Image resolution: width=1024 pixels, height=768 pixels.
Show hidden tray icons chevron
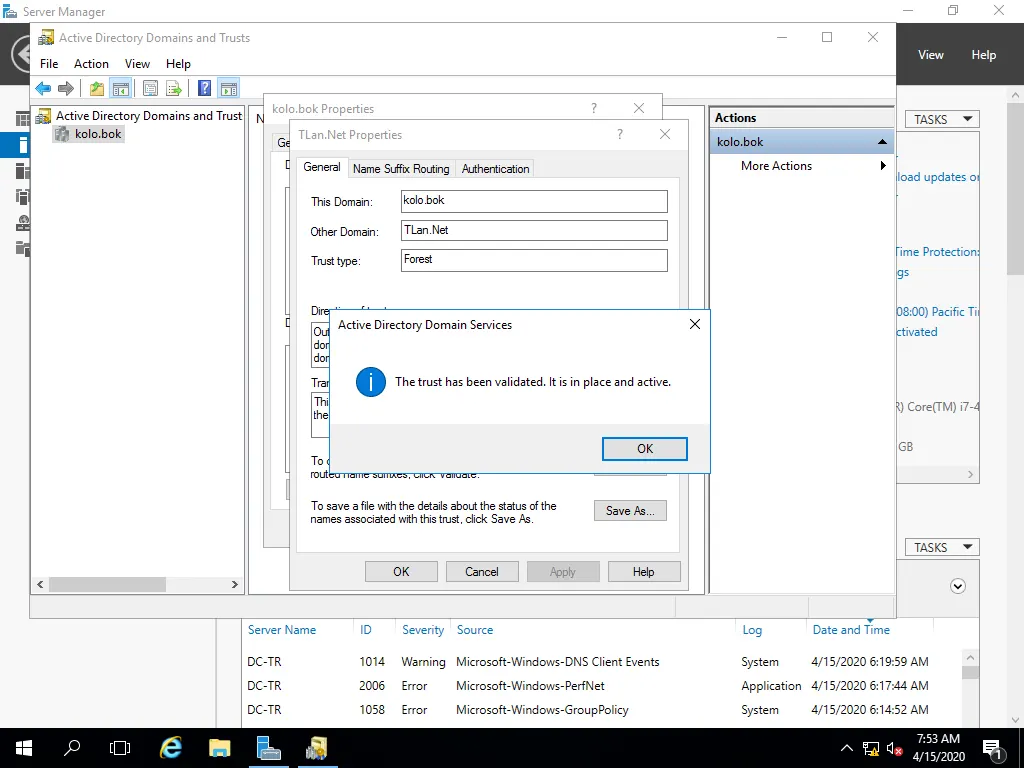(x=846, y=749)
